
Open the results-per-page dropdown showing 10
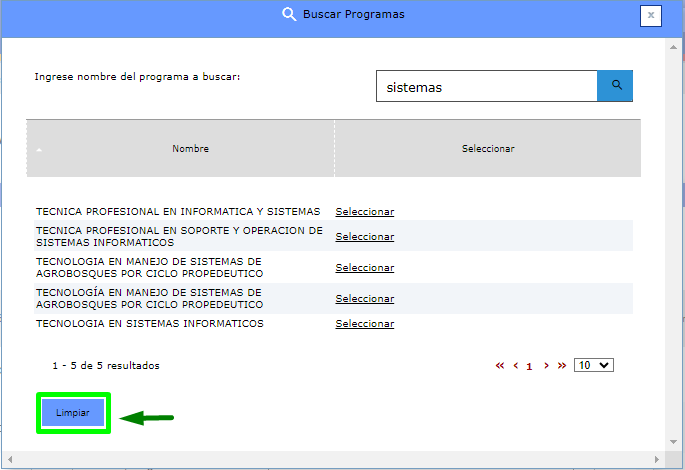593,366
